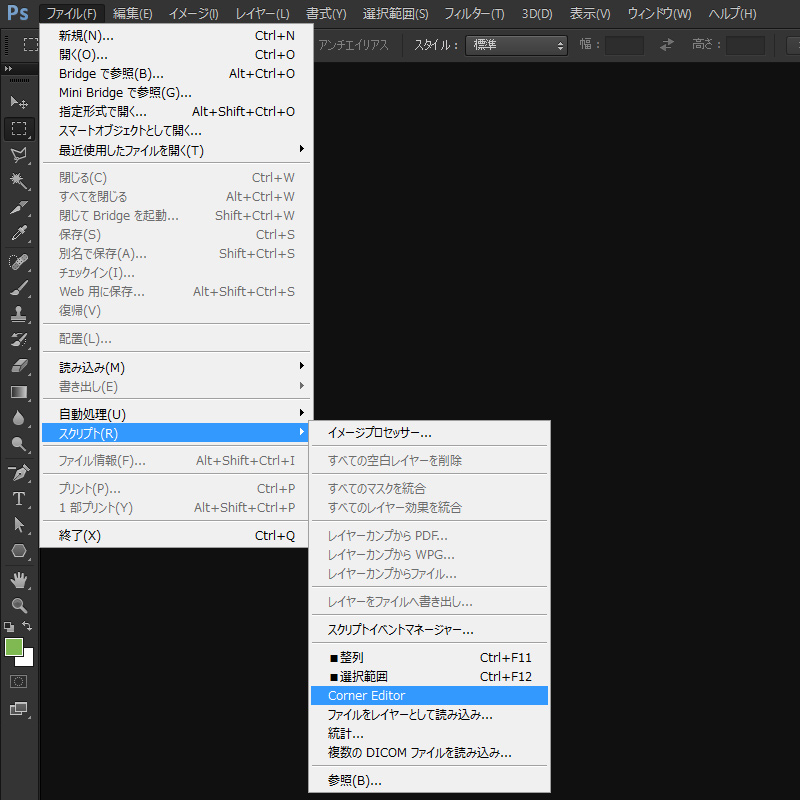Screen dimensions: 800x800
Task: Open the 書式(Y) menu
Action: 326,13
